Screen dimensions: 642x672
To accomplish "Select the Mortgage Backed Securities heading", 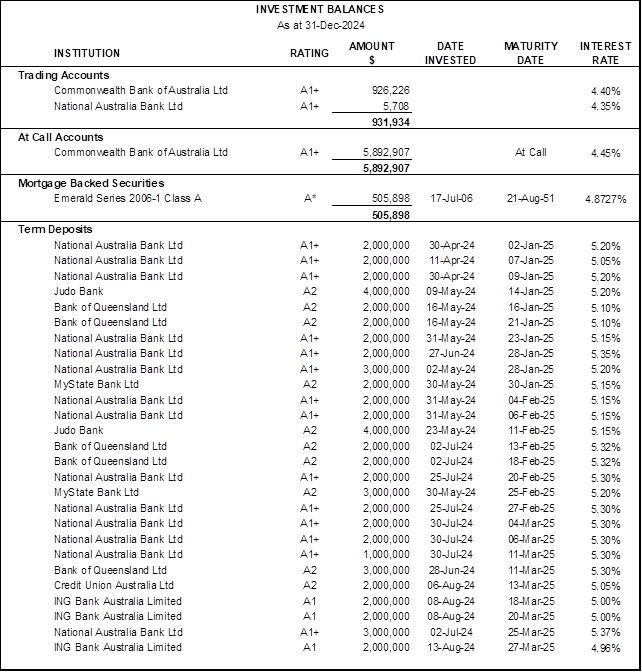I will click(x=91, y=183).
